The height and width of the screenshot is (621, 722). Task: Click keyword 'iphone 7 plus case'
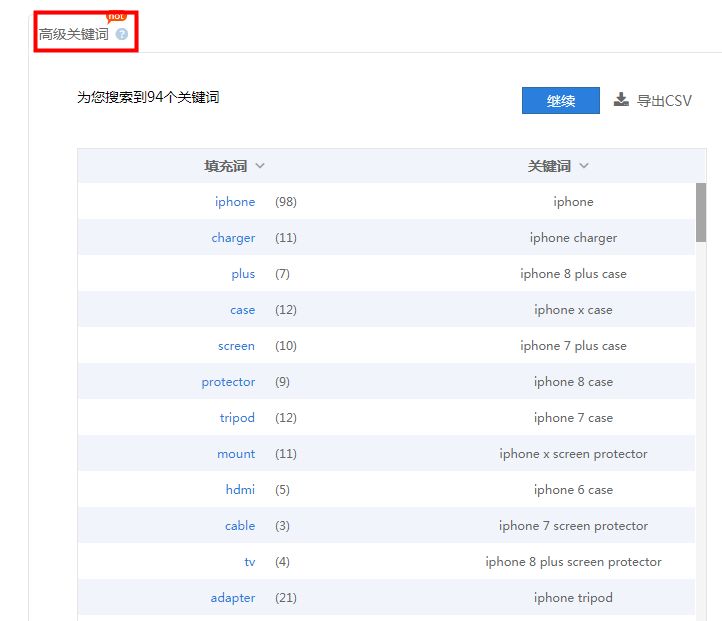(573, 346)
